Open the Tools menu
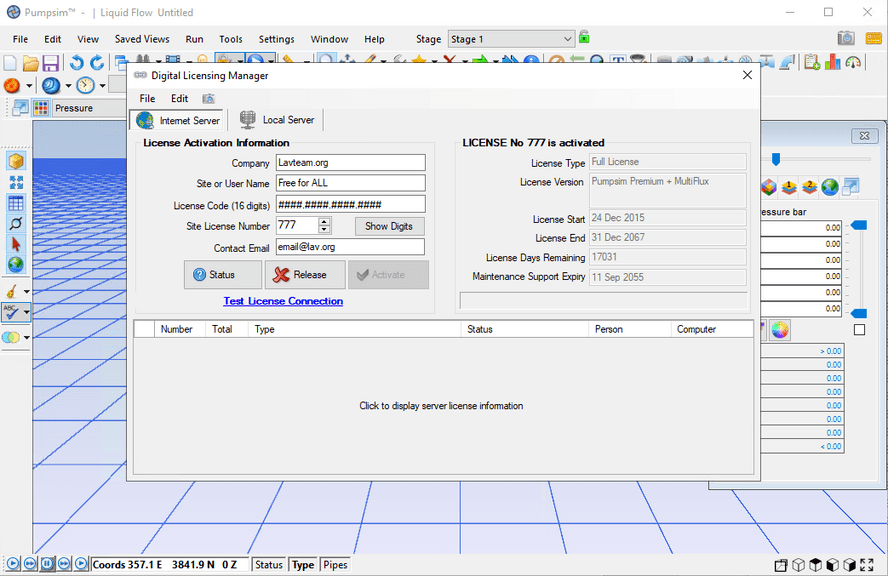The height and width of the screenshot is (576, 888). (230, 39)
